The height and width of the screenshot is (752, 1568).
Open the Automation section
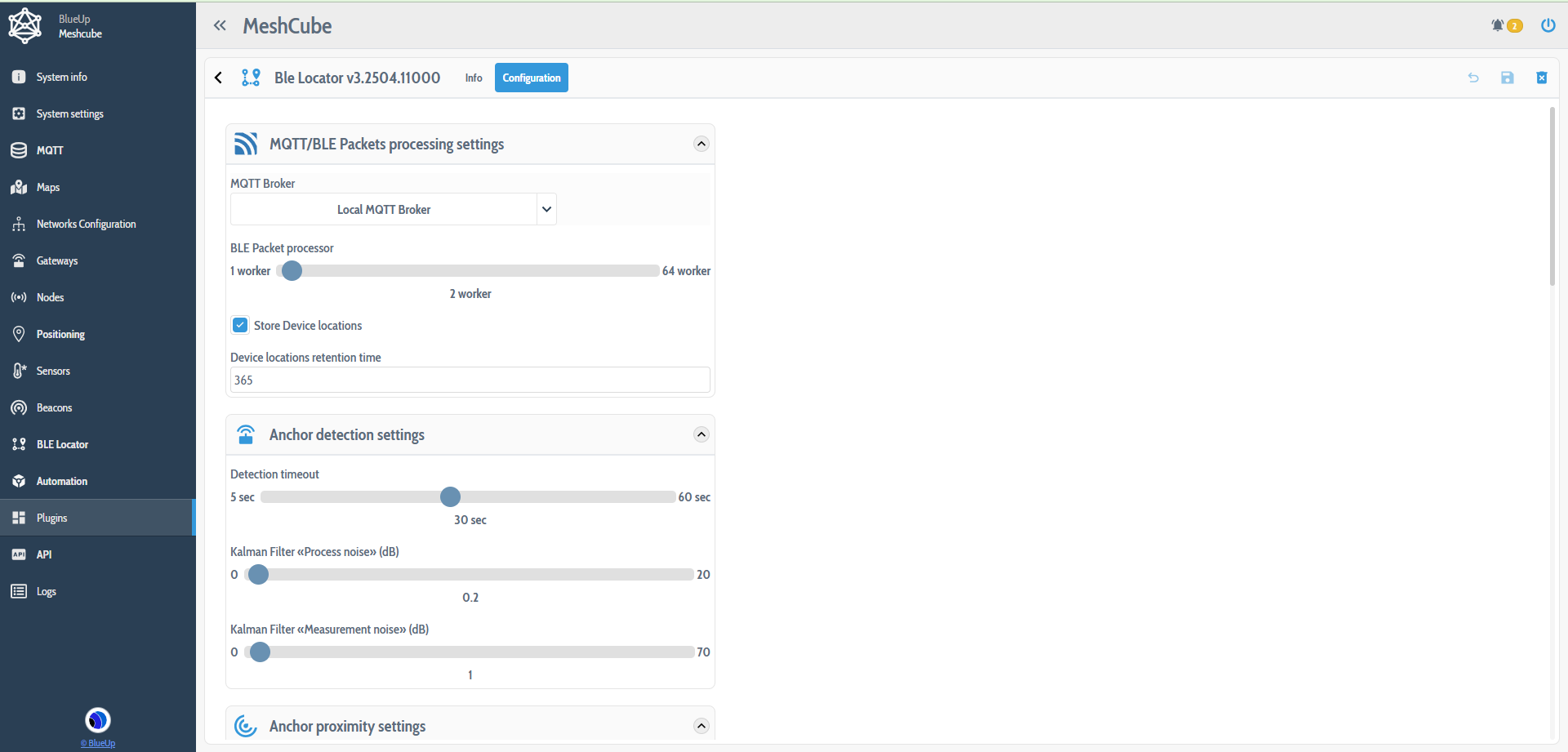click(x=18, y=481)
